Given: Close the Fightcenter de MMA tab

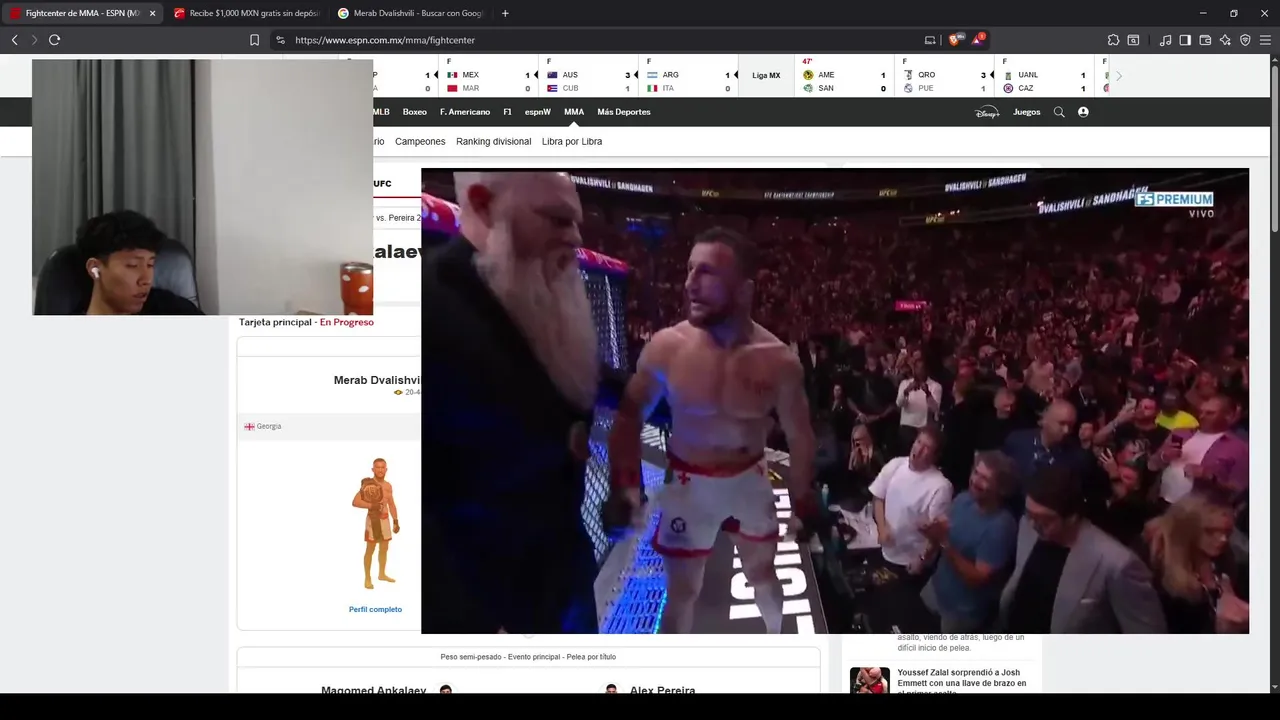Looking at the screenshot, I should 152,13.
